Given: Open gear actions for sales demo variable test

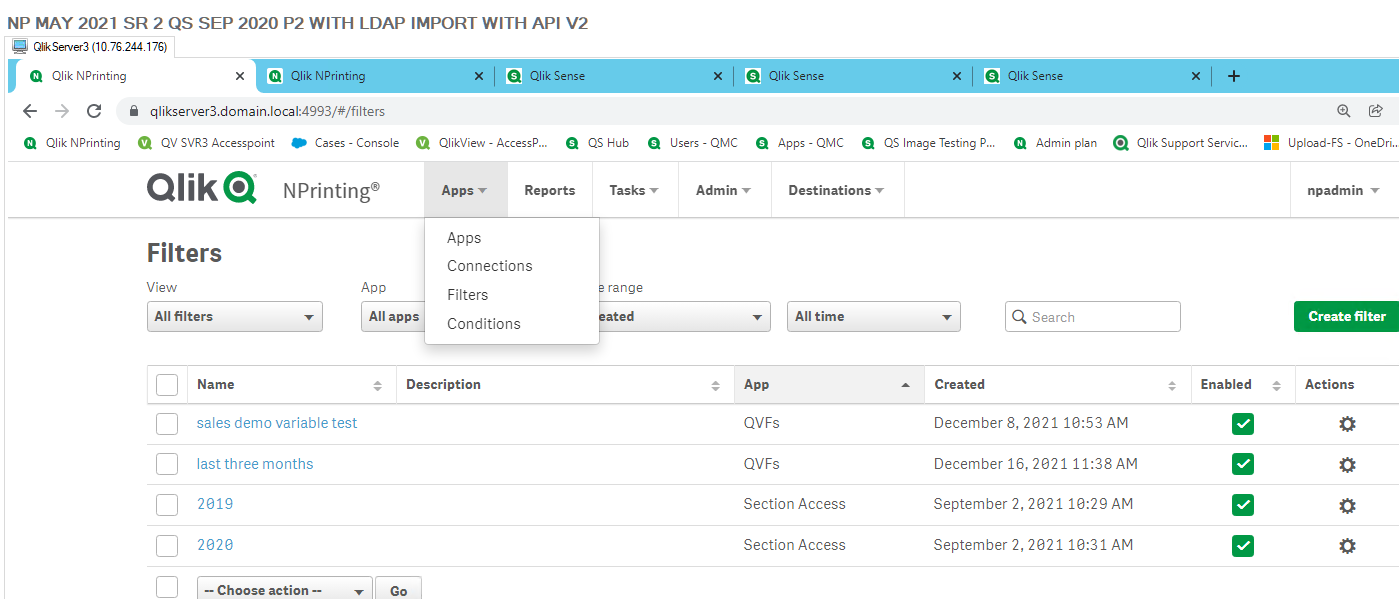Looking at the screenshot, I should click(1347, 424).
